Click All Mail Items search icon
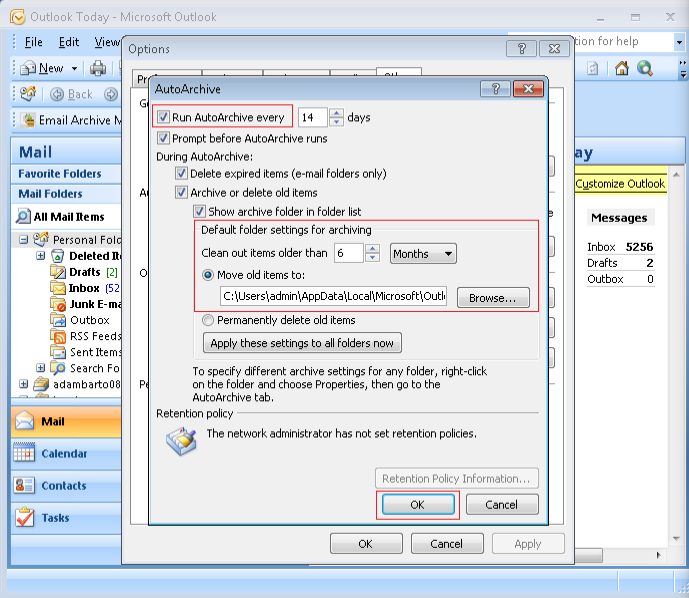Image resolution: width=689 pixels, height=598 pixels. (x=23, y=217)
